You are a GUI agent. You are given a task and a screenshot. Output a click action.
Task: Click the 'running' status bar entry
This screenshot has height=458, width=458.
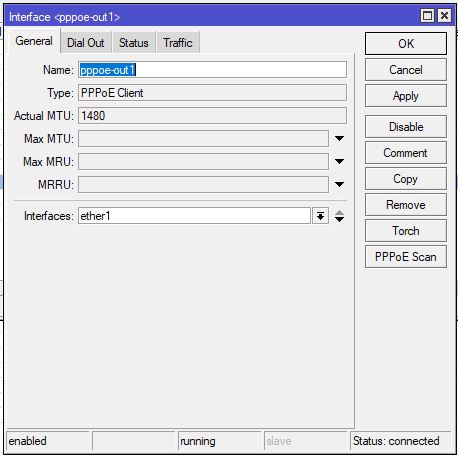pos(220,441)
